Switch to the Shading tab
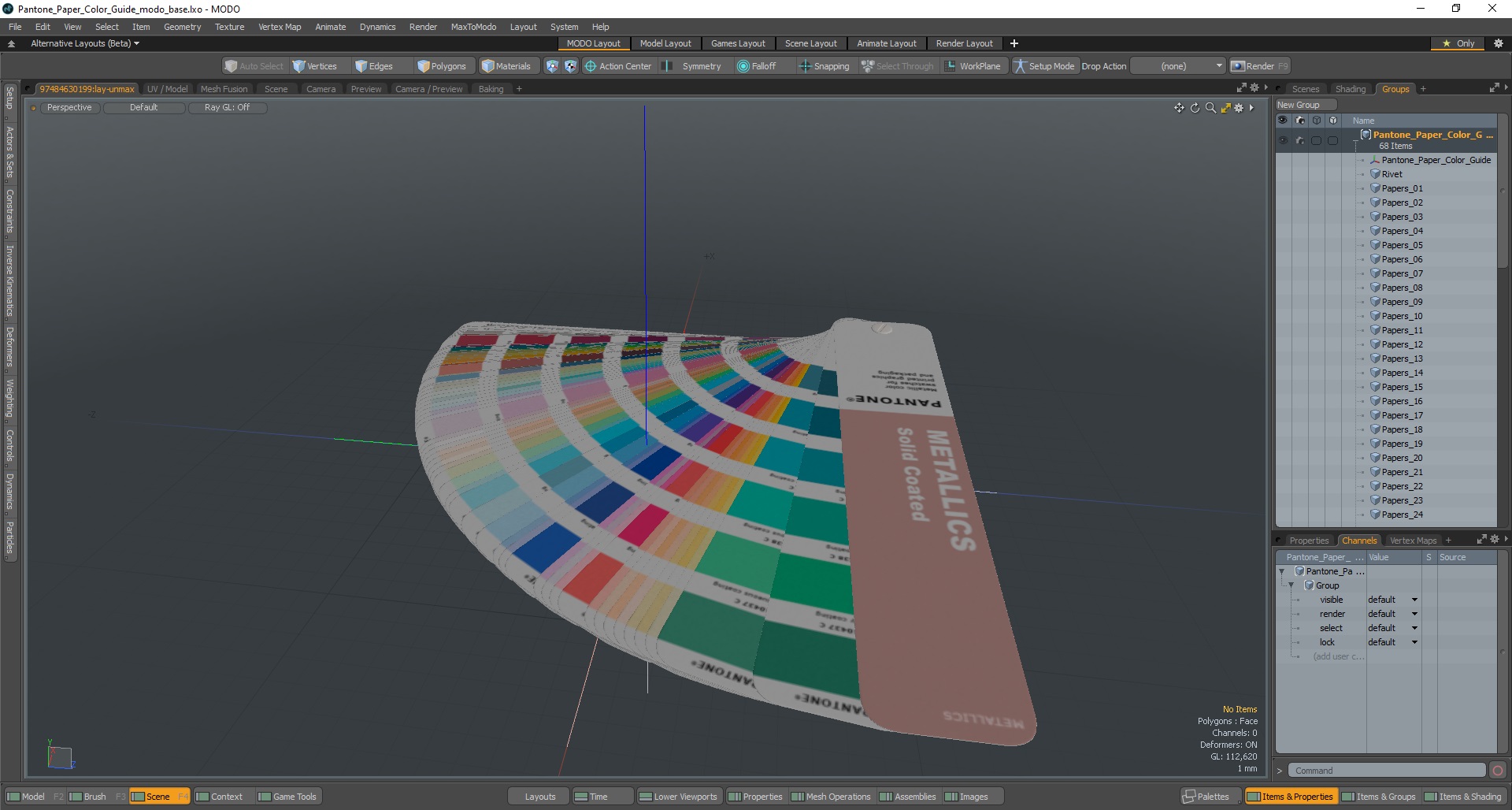The height and width of the screenshot is (810, 1512). tap(1351, 89)
